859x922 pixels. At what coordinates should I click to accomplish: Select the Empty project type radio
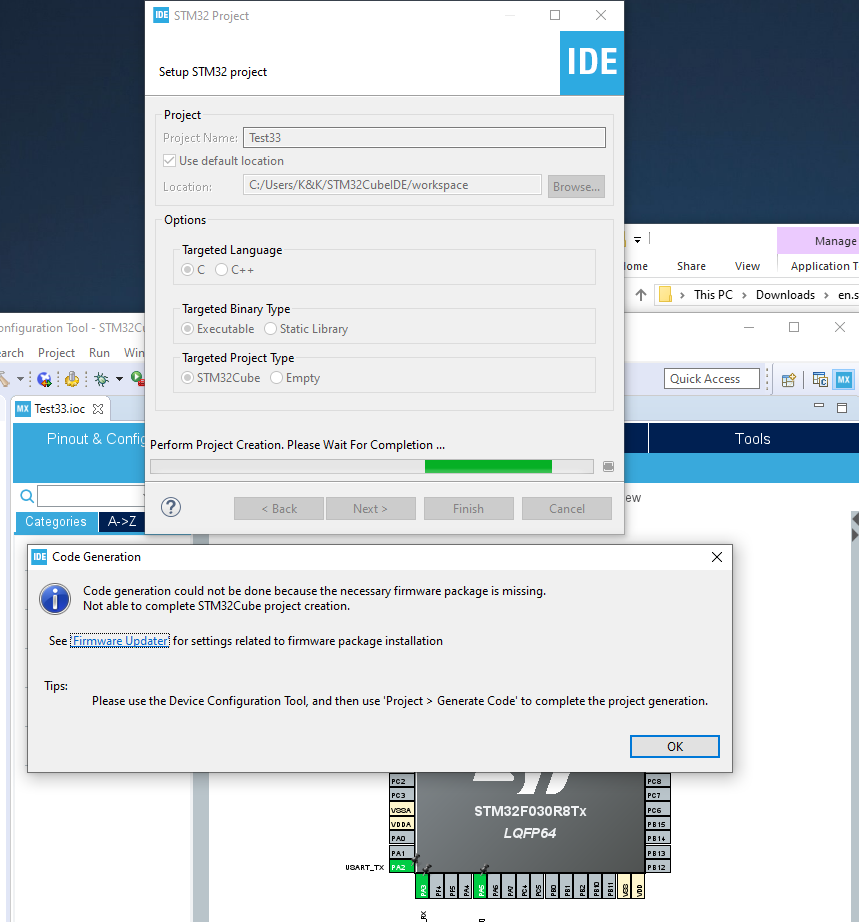click(x=276, y=378)
